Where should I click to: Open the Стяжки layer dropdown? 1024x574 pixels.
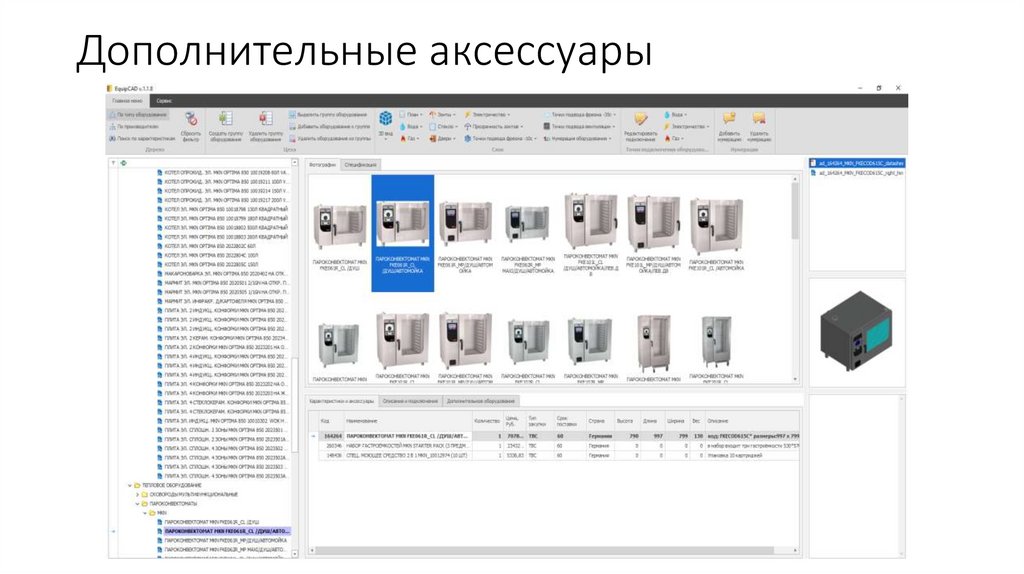point(443,126)
